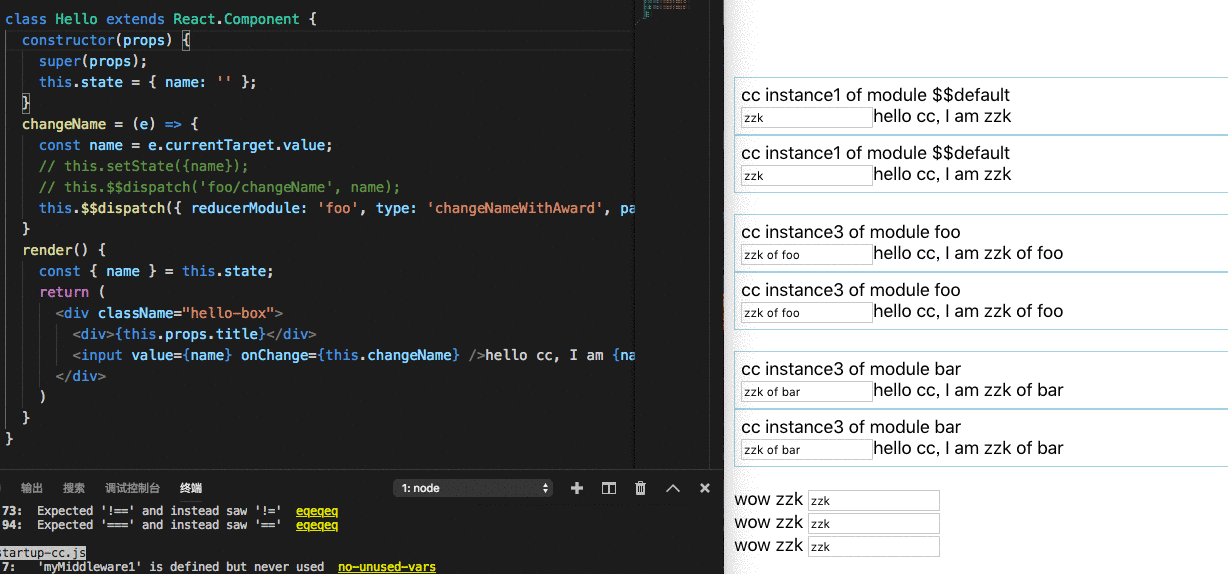Click second 'zzk of bar' input field
Viewport: 1228px width, 574px height.
pos(806,449)
